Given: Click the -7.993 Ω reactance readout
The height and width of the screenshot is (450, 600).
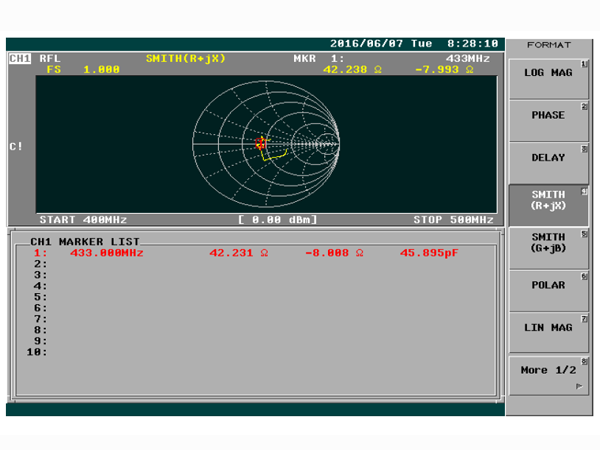Looking at the screenshot, I should 444,70.
